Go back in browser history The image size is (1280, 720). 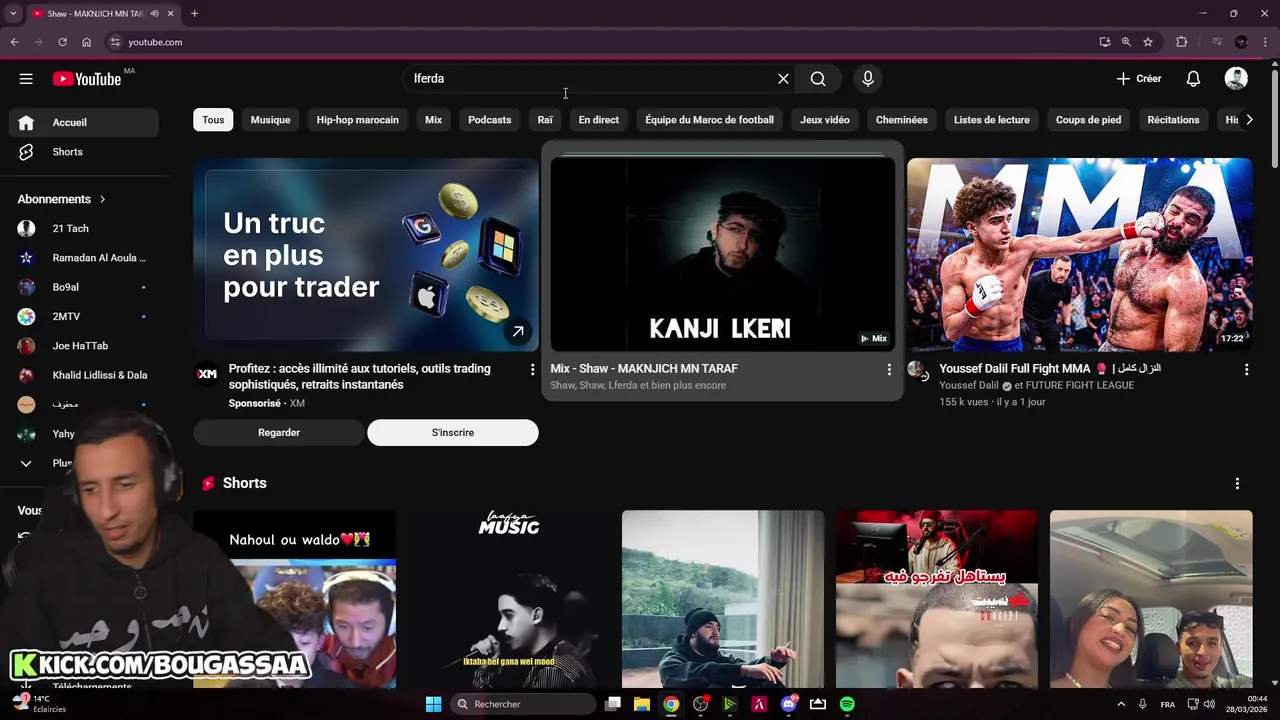(14, 42)
